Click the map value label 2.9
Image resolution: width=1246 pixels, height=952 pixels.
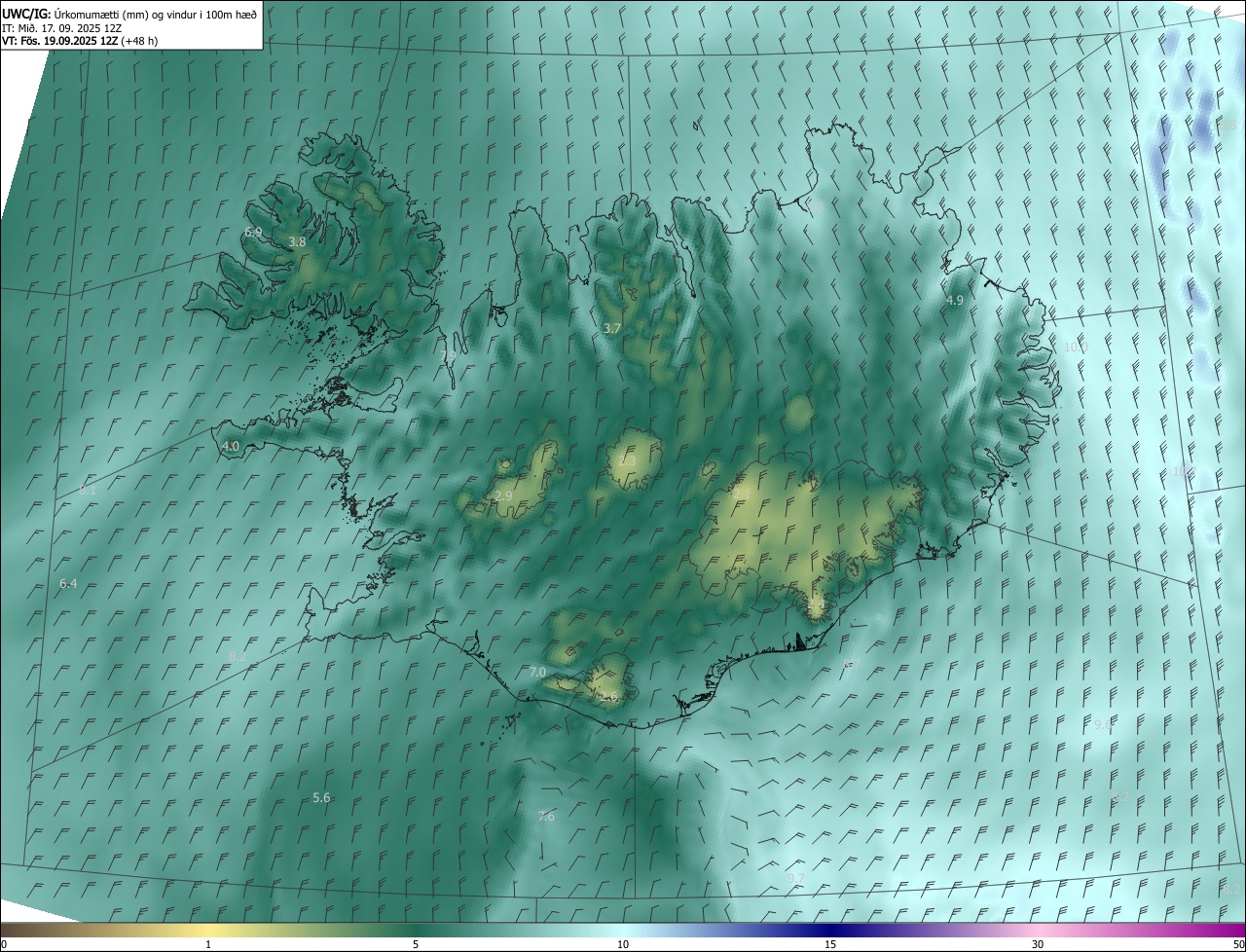503,495
